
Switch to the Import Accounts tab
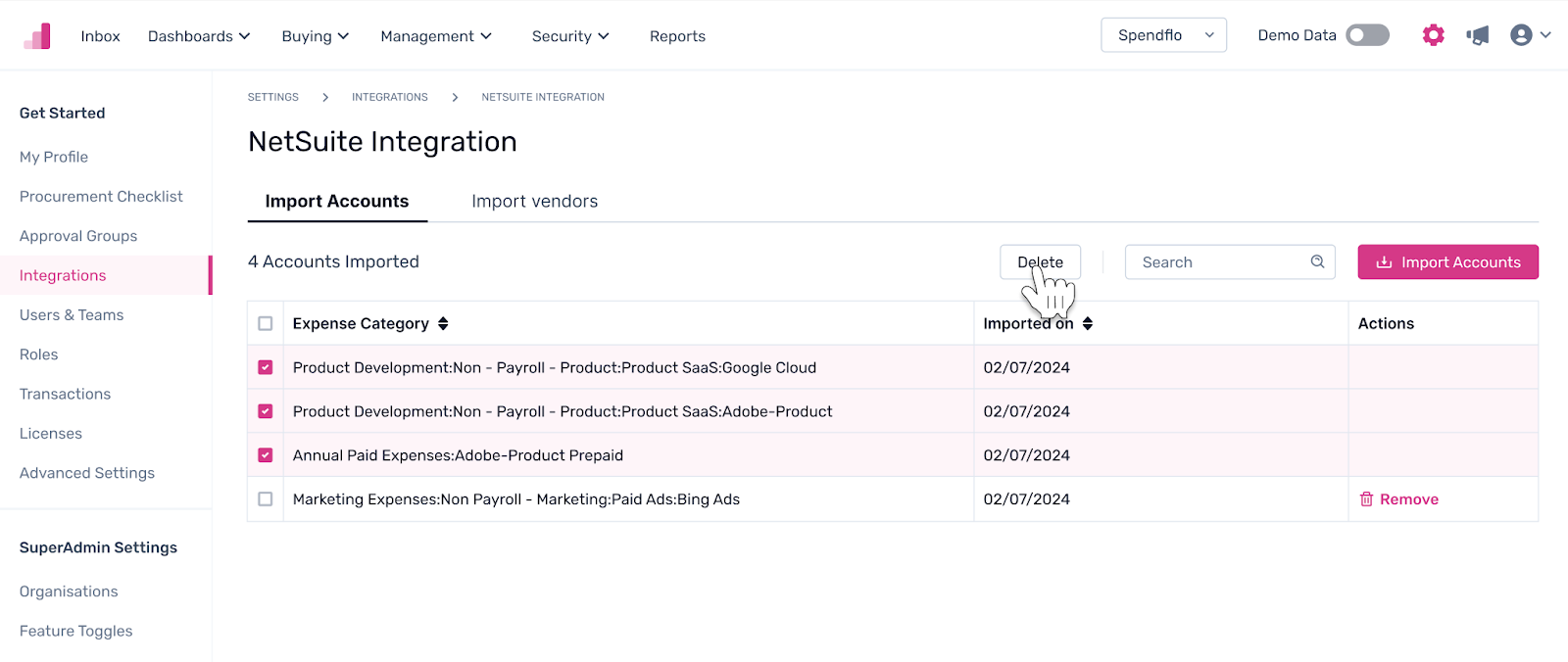click(337, 201)
